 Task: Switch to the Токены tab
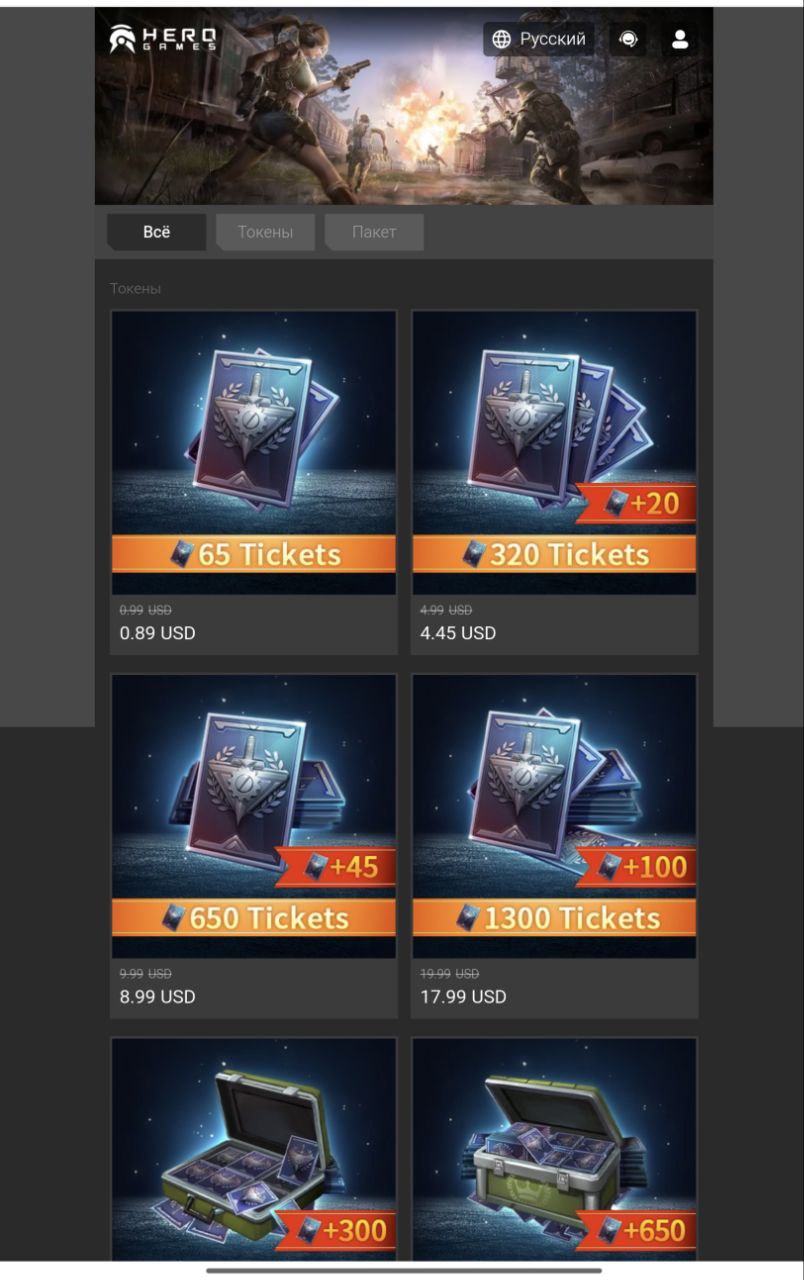coord(265,232)
